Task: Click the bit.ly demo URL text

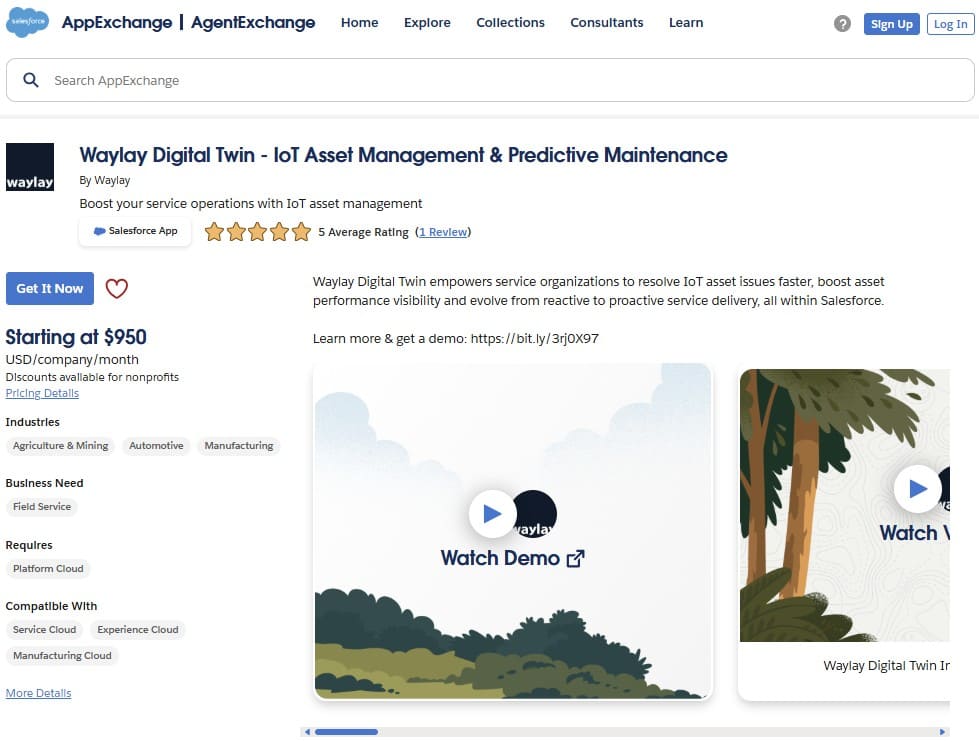Action: (534, 339)
